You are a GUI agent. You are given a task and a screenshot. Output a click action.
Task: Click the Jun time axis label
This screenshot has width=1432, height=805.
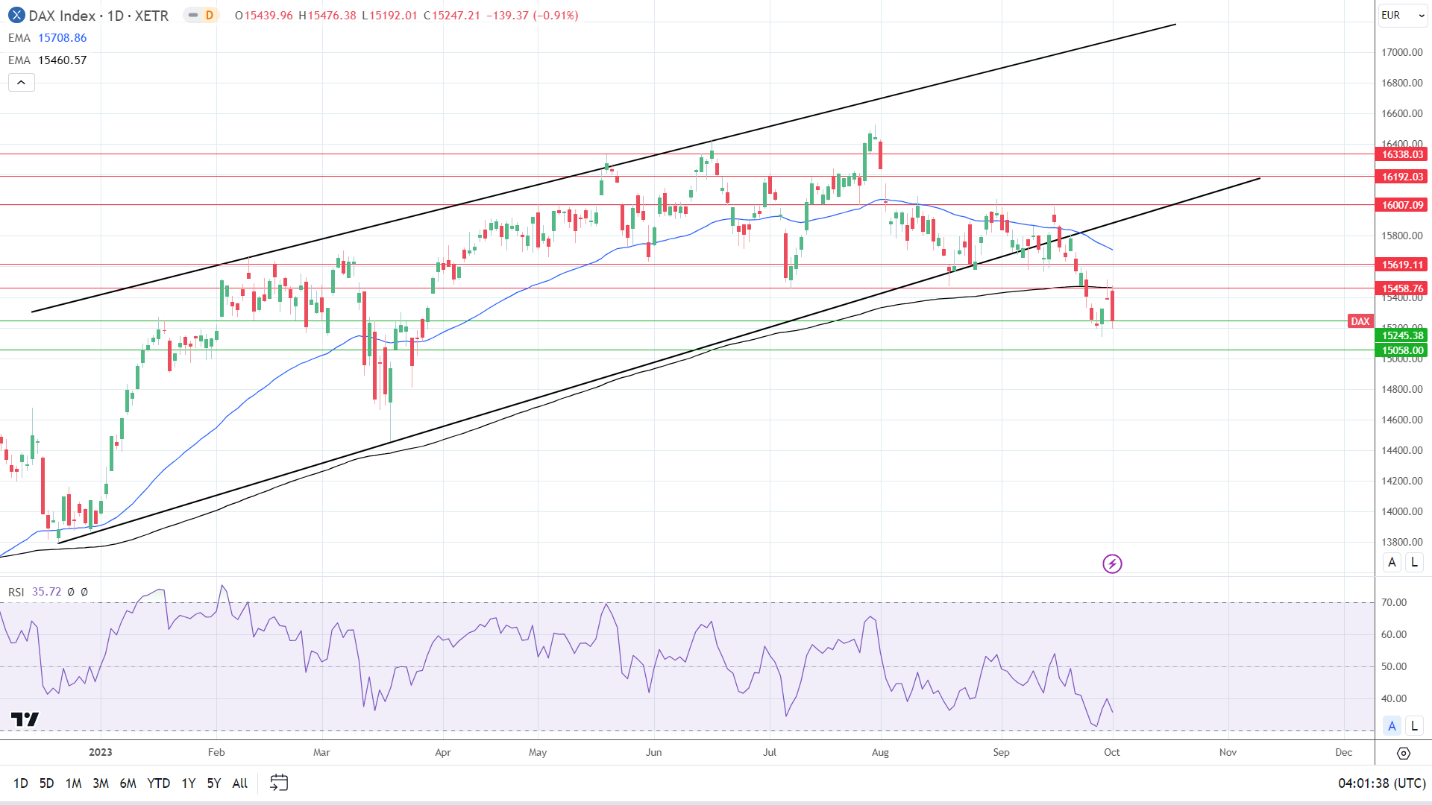[653, 752]
